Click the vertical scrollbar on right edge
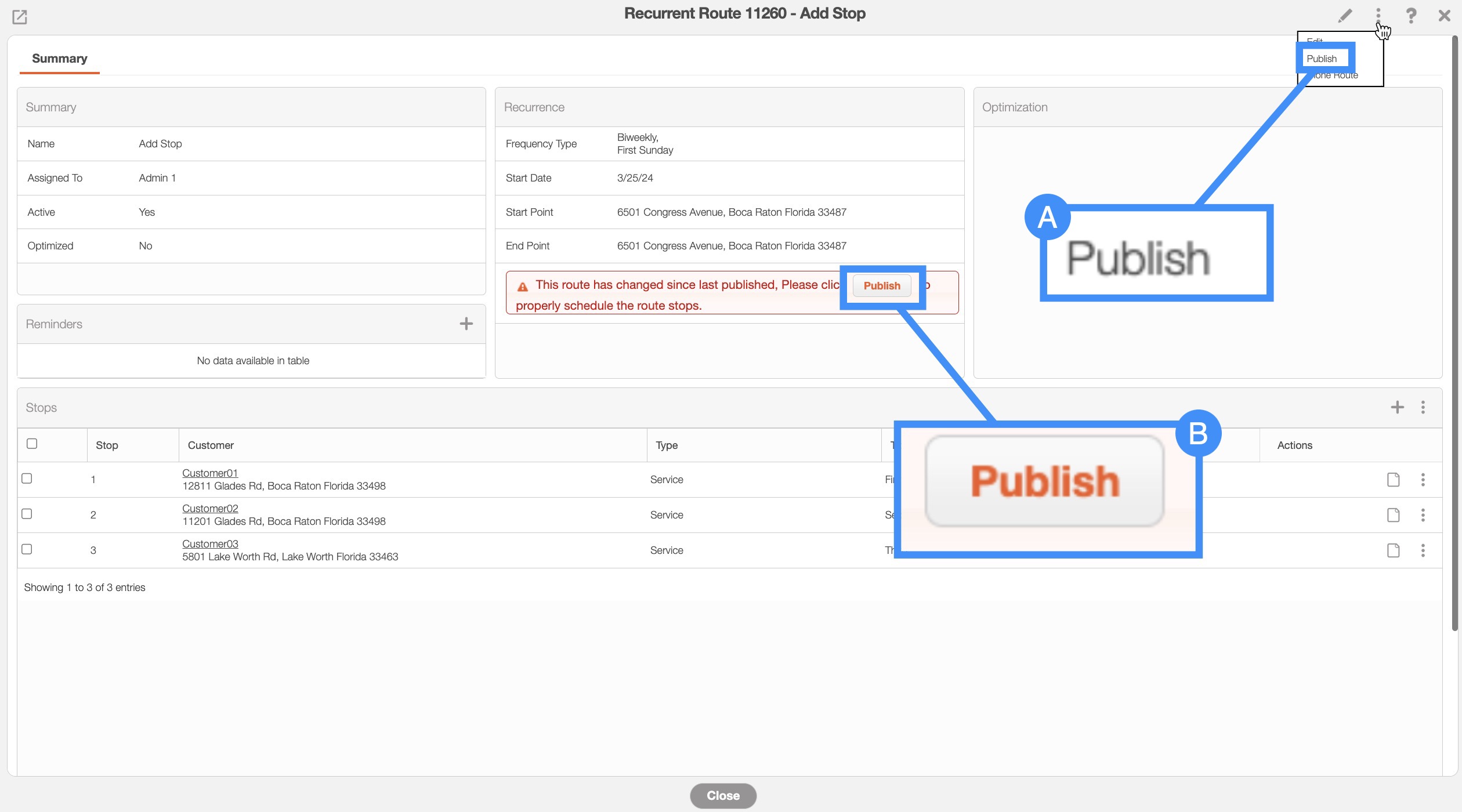 (x=1454, y=331)
